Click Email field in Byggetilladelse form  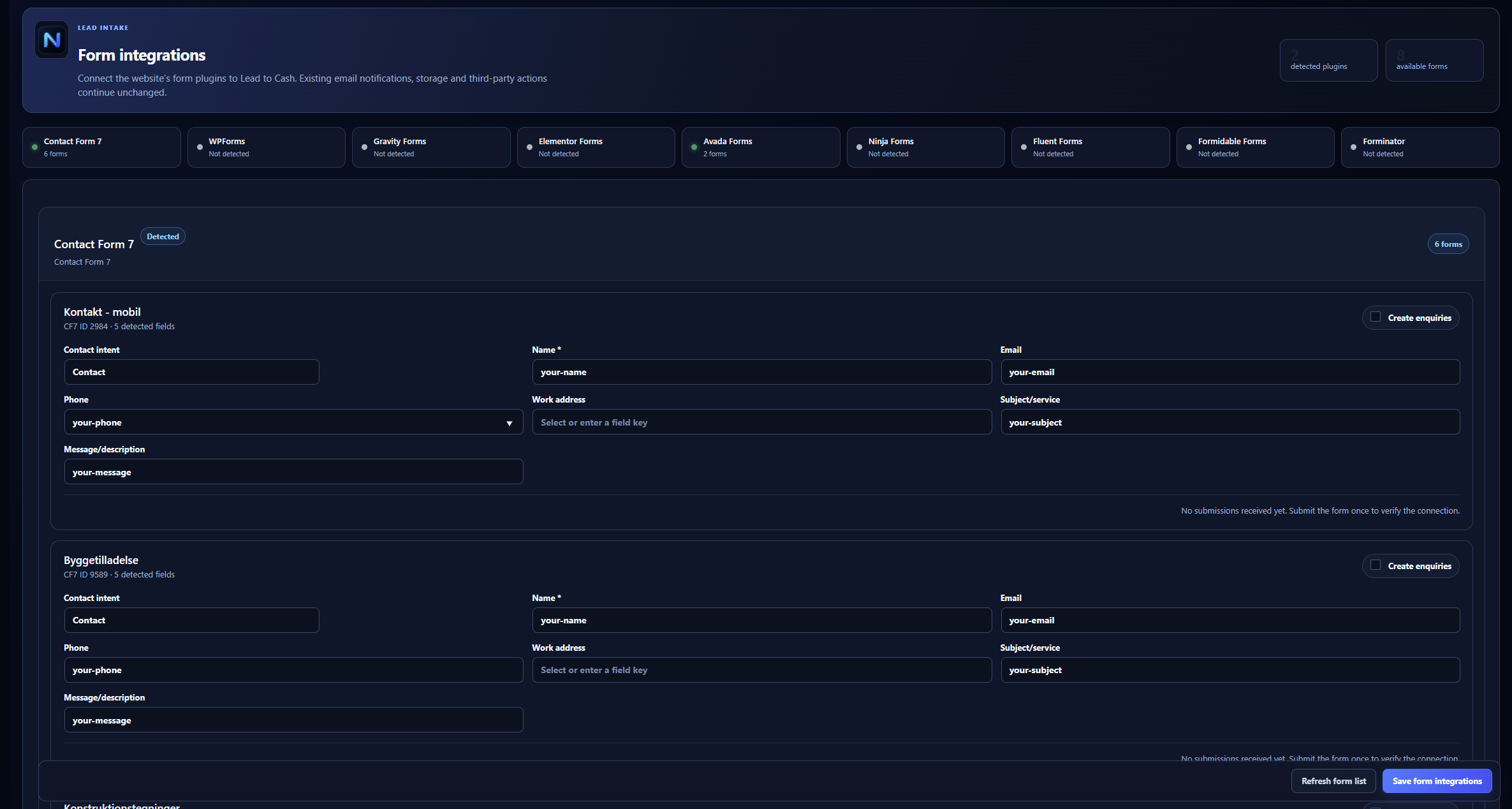pyautogui.click(x=1230, y=620)
